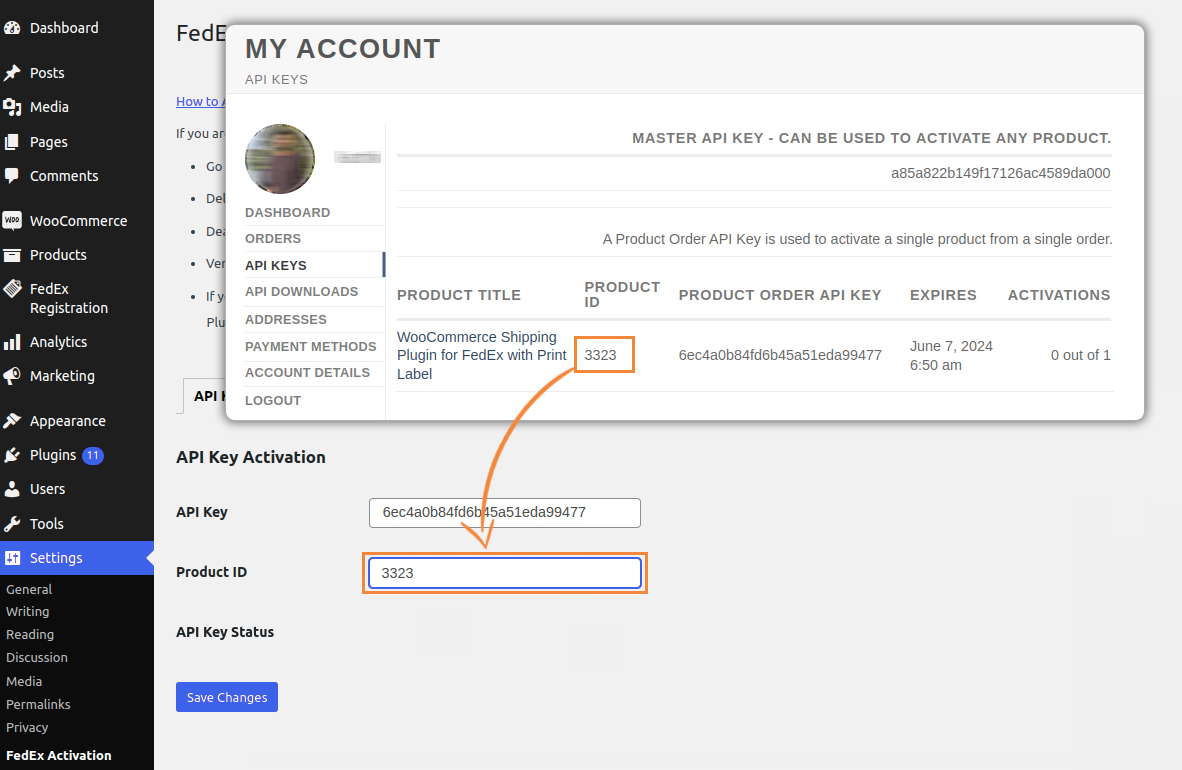Screen dimensions: 1182x770
Task: Click the Plugins plug icon
Action: [12, 455]
